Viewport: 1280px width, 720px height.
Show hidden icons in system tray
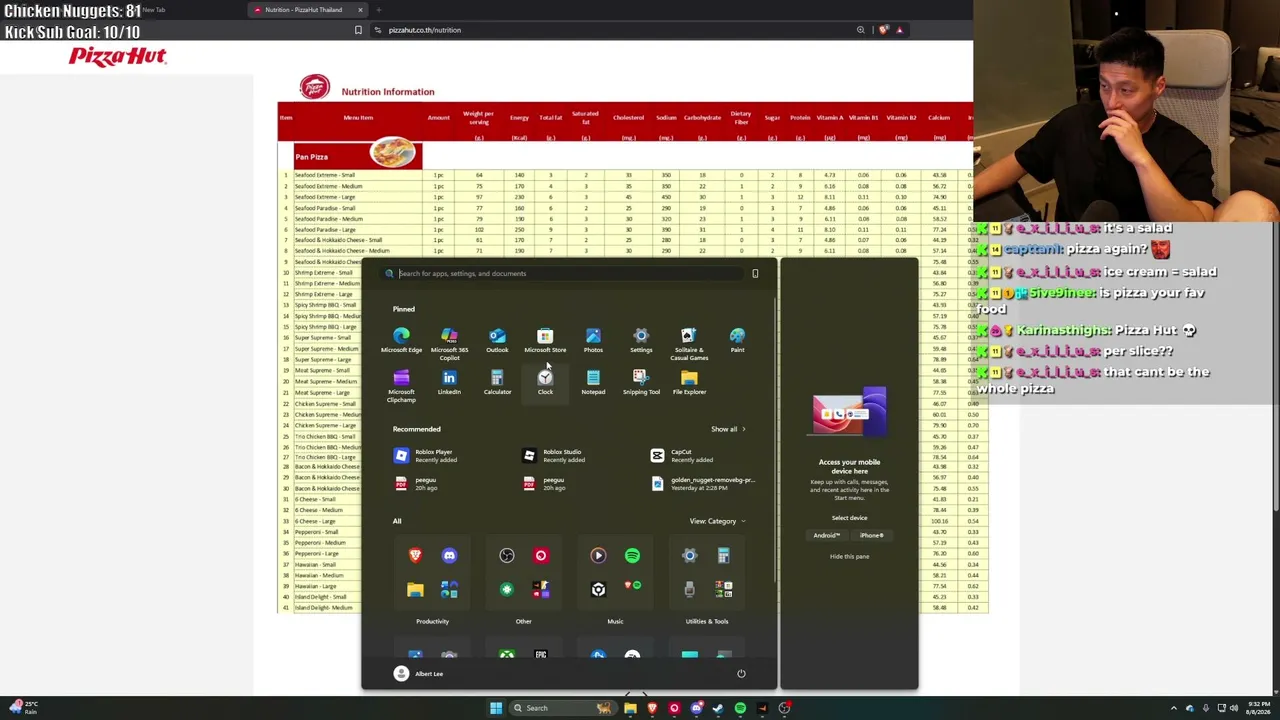click(1174, 708)
